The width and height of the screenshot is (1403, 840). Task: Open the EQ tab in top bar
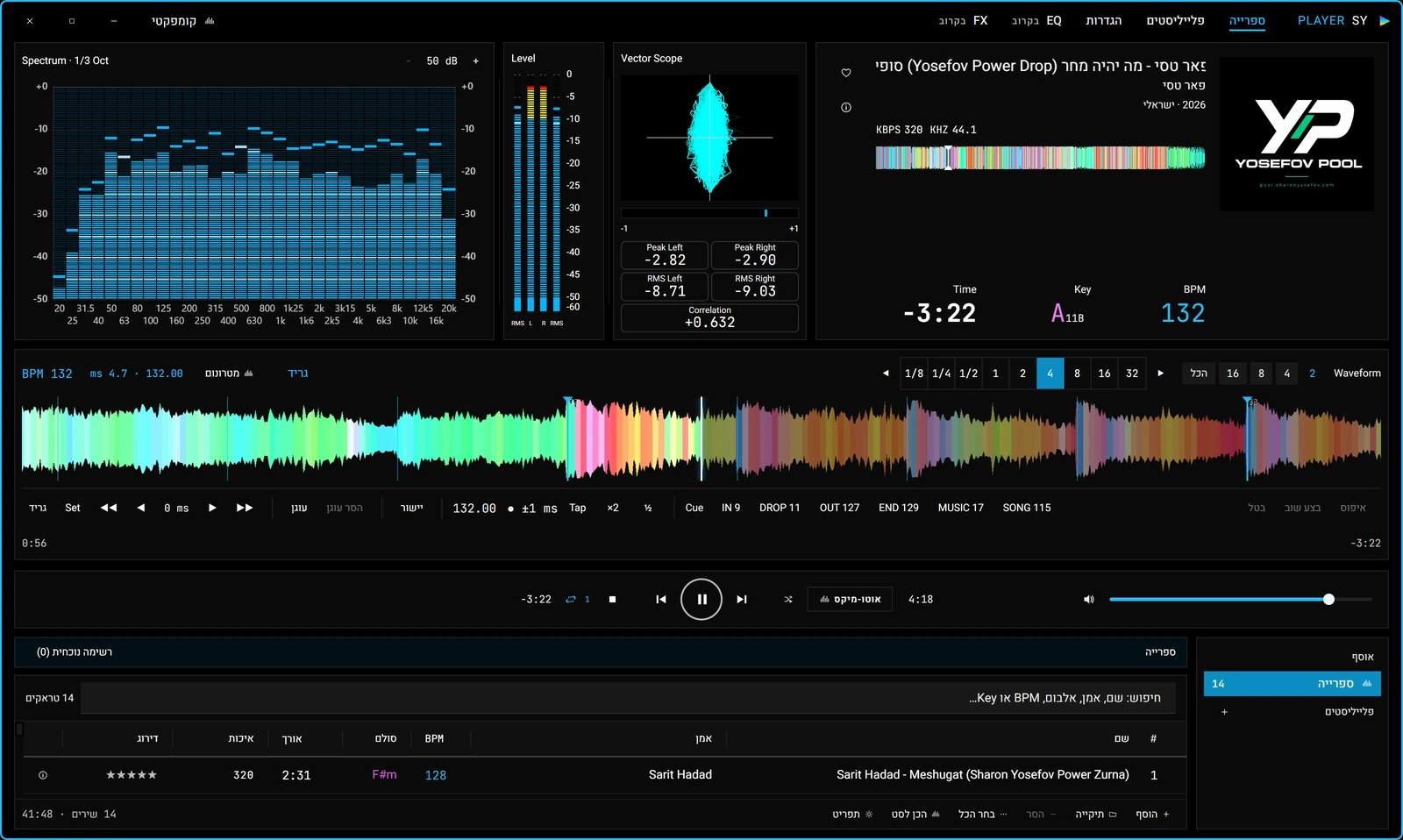coord(1036,21)
